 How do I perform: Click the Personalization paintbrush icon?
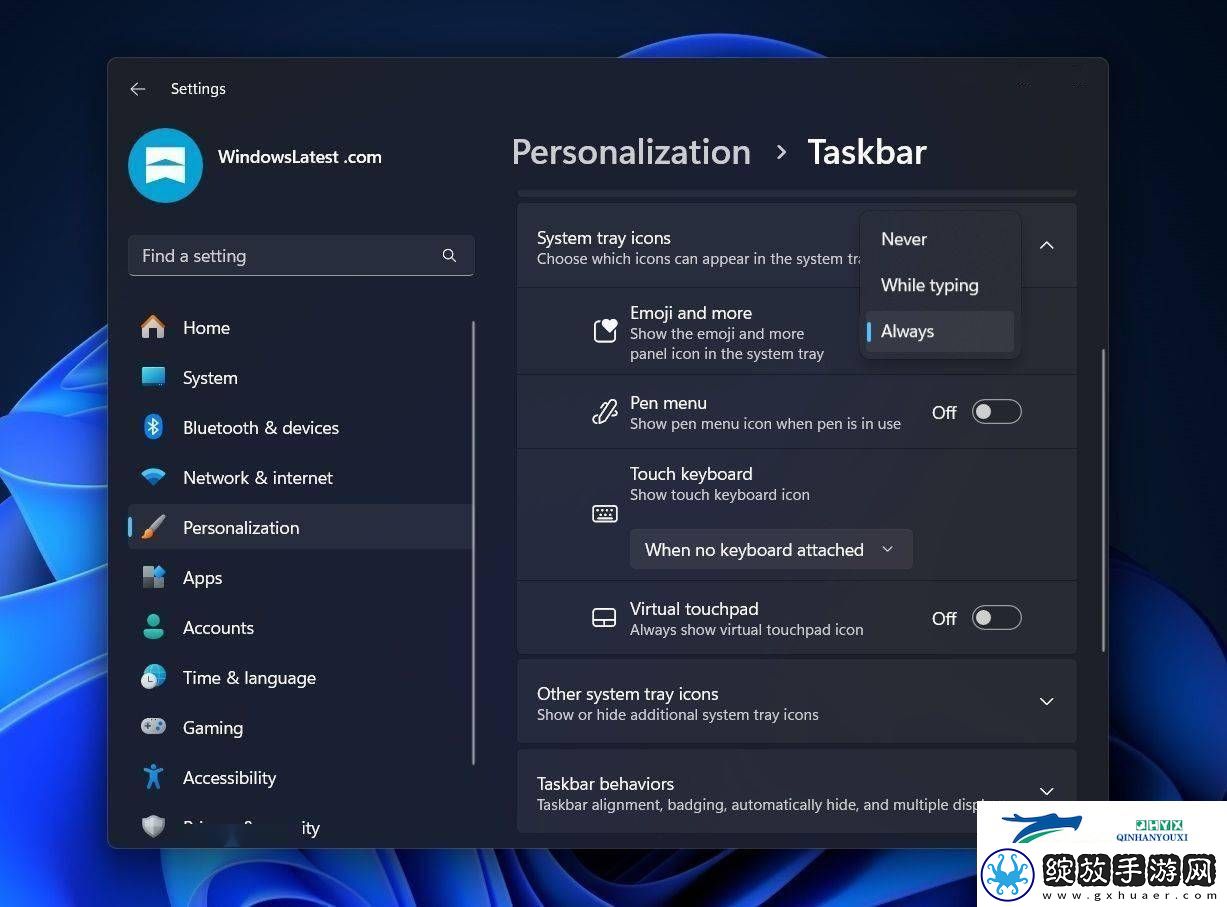point(153,527)
